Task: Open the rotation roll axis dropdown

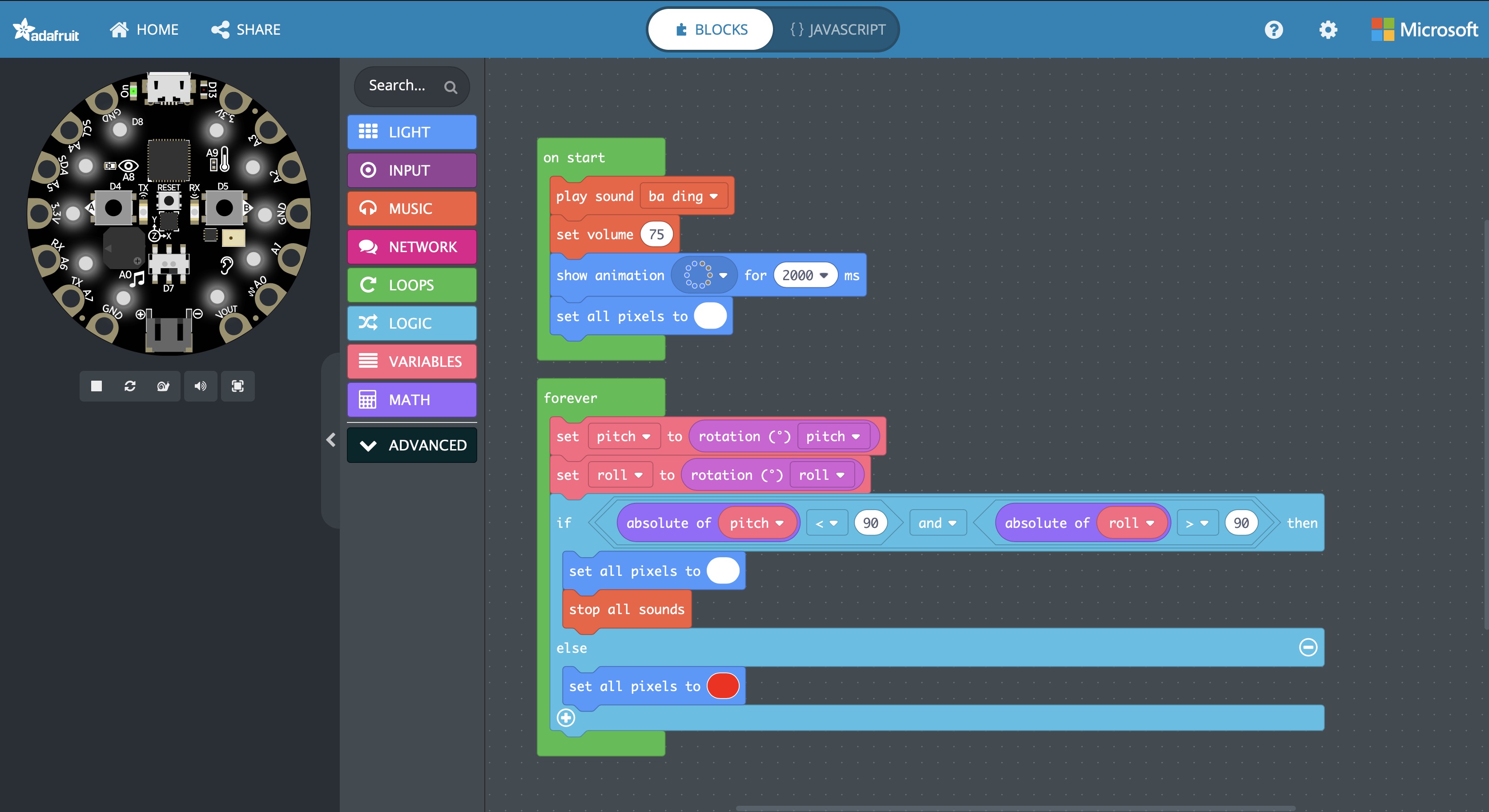Action: coord(821,475)
